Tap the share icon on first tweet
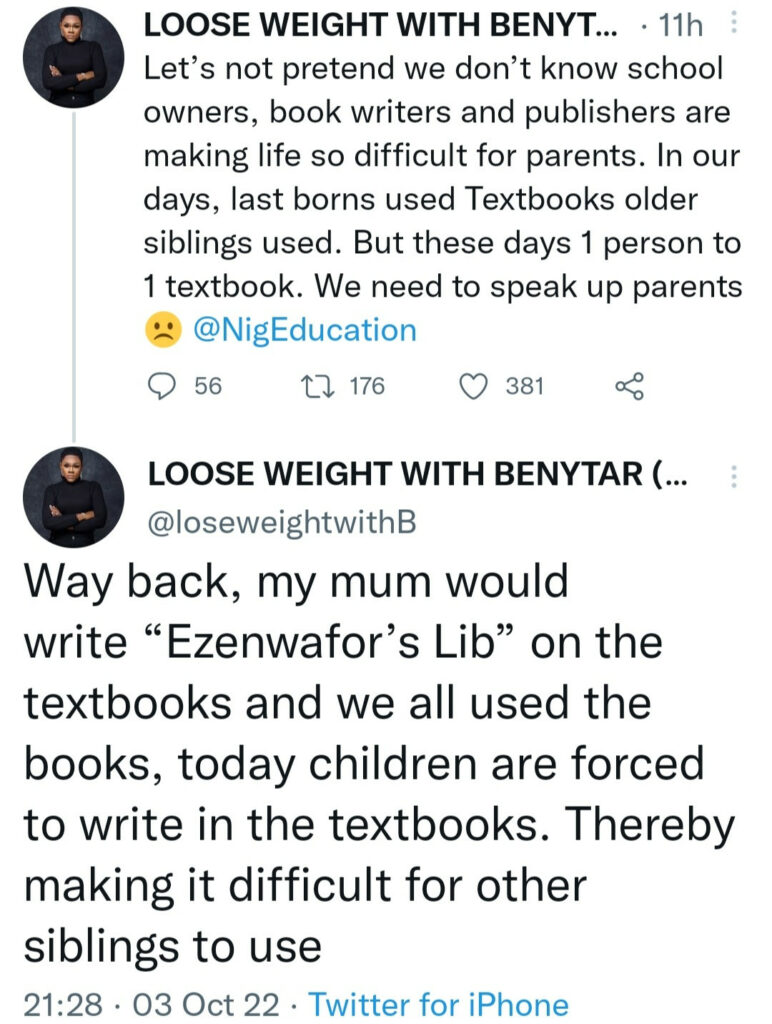This screenshot has width=772, height=1024. point(628,386)
